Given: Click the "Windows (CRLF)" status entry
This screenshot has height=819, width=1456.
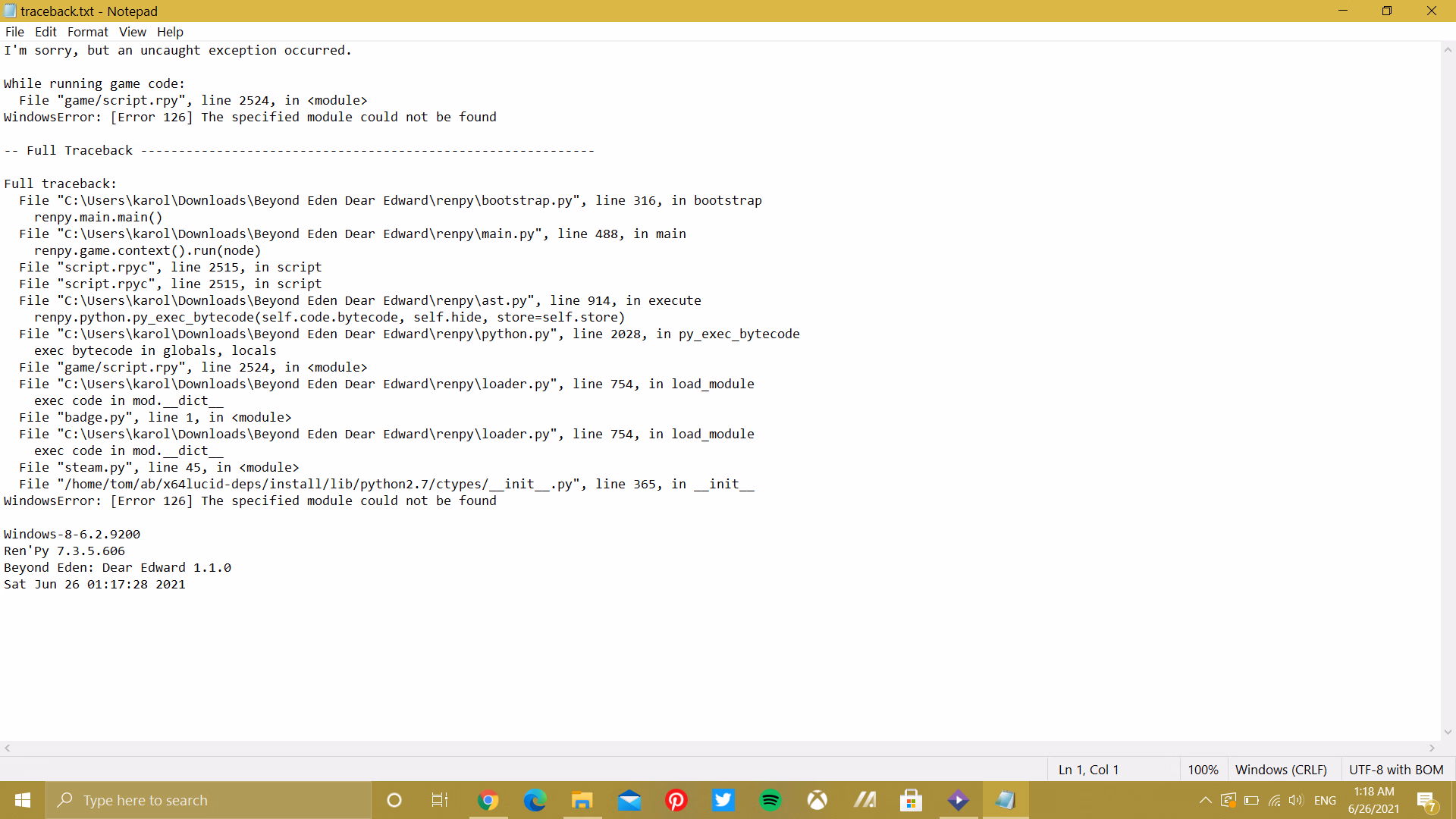Looking at the screenshot, I should point(1281,770).
